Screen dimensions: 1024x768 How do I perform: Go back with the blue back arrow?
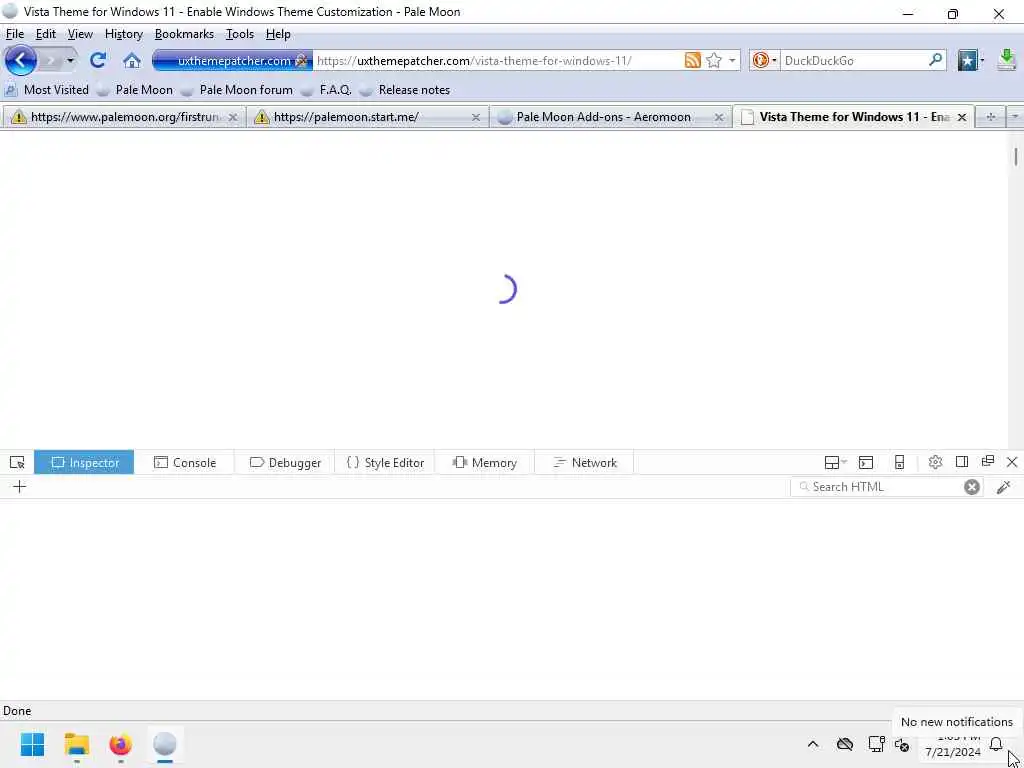21,61
